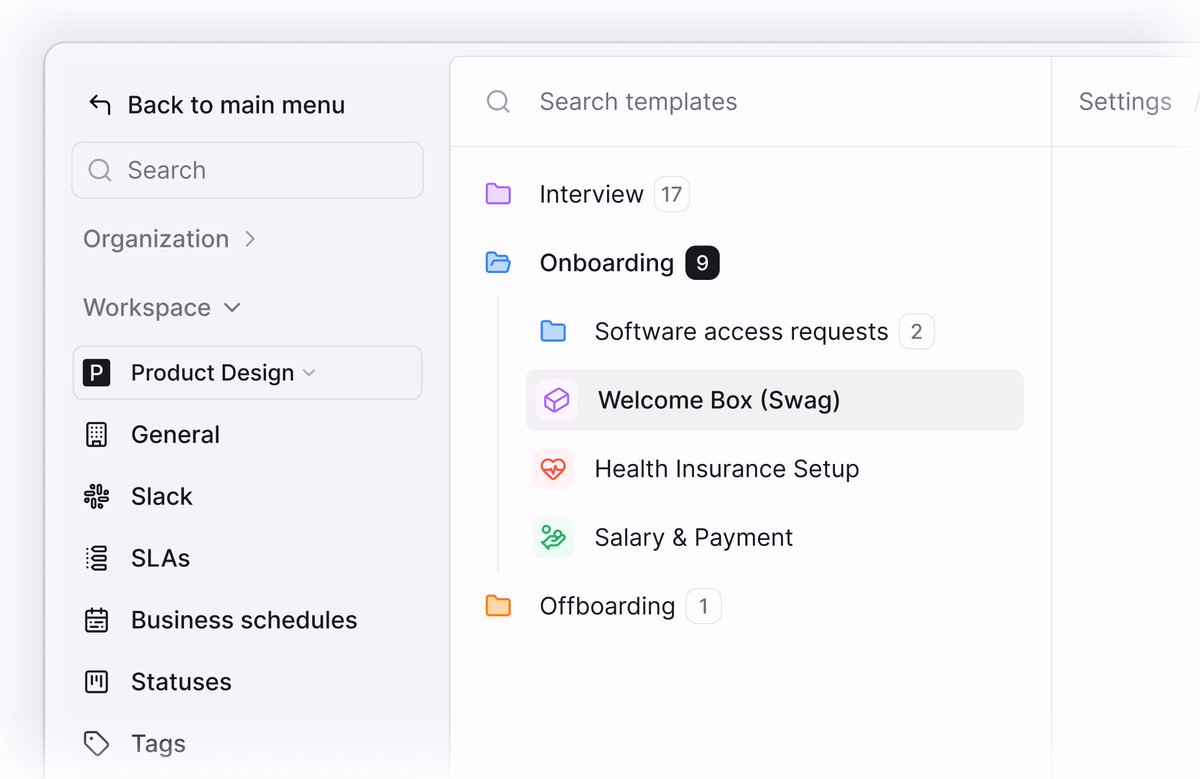Click the green Salary & Payment icon
This screenshot has height=779, width=1200.
[x=553, y=537]
